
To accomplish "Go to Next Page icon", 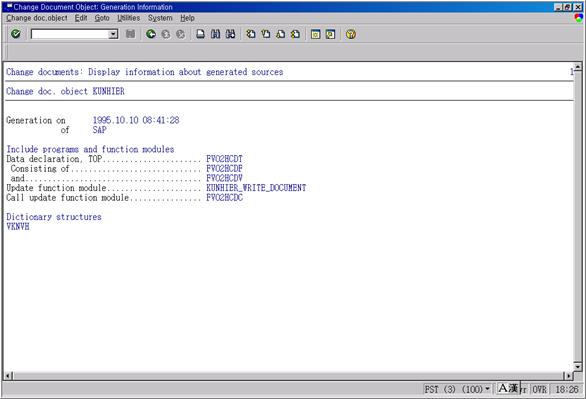I will [x=280, y=34].
